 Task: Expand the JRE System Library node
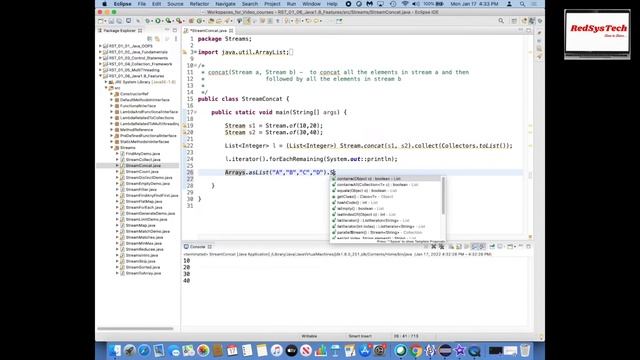click(106, 82)
